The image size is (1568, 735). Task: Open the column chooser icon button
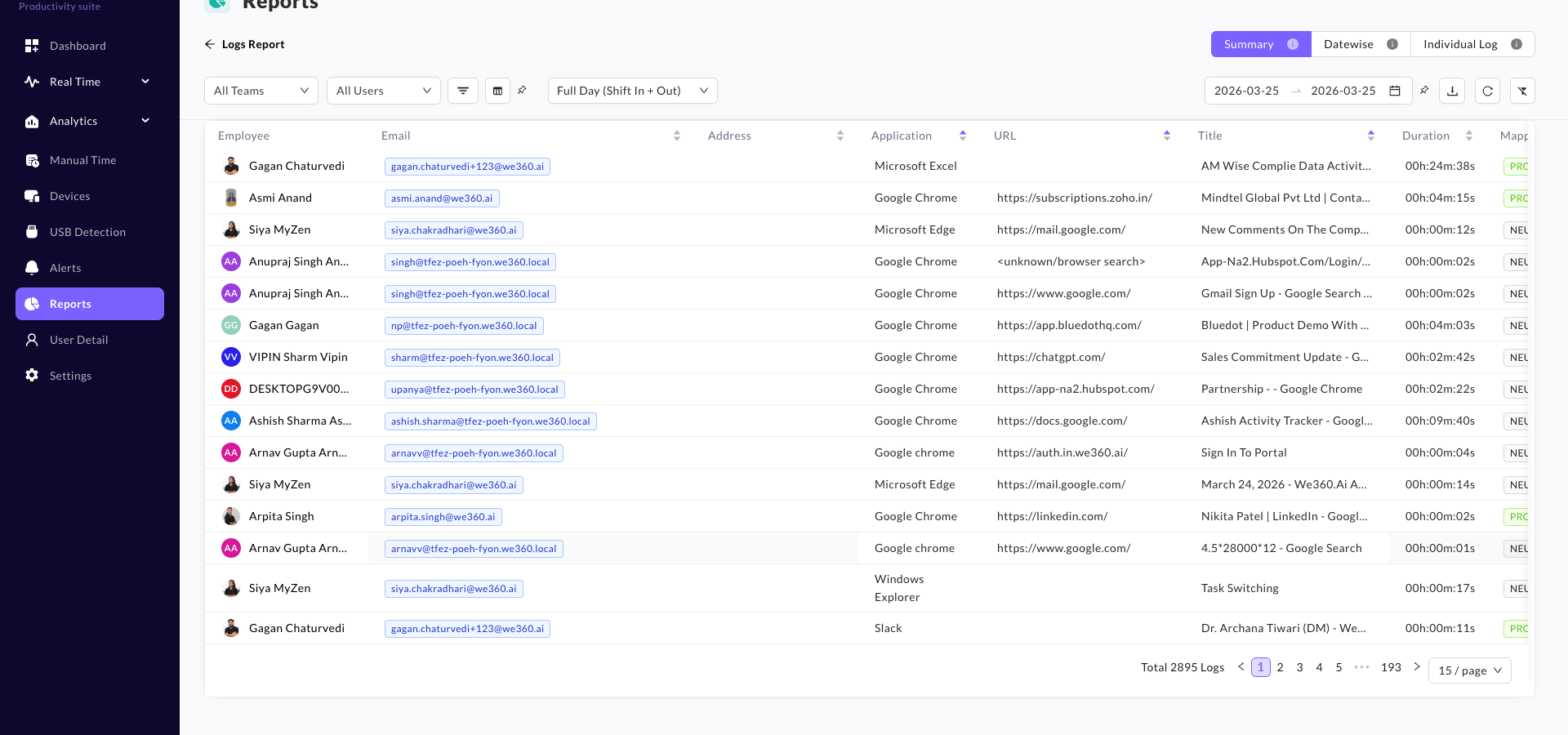tap(497, 91)
